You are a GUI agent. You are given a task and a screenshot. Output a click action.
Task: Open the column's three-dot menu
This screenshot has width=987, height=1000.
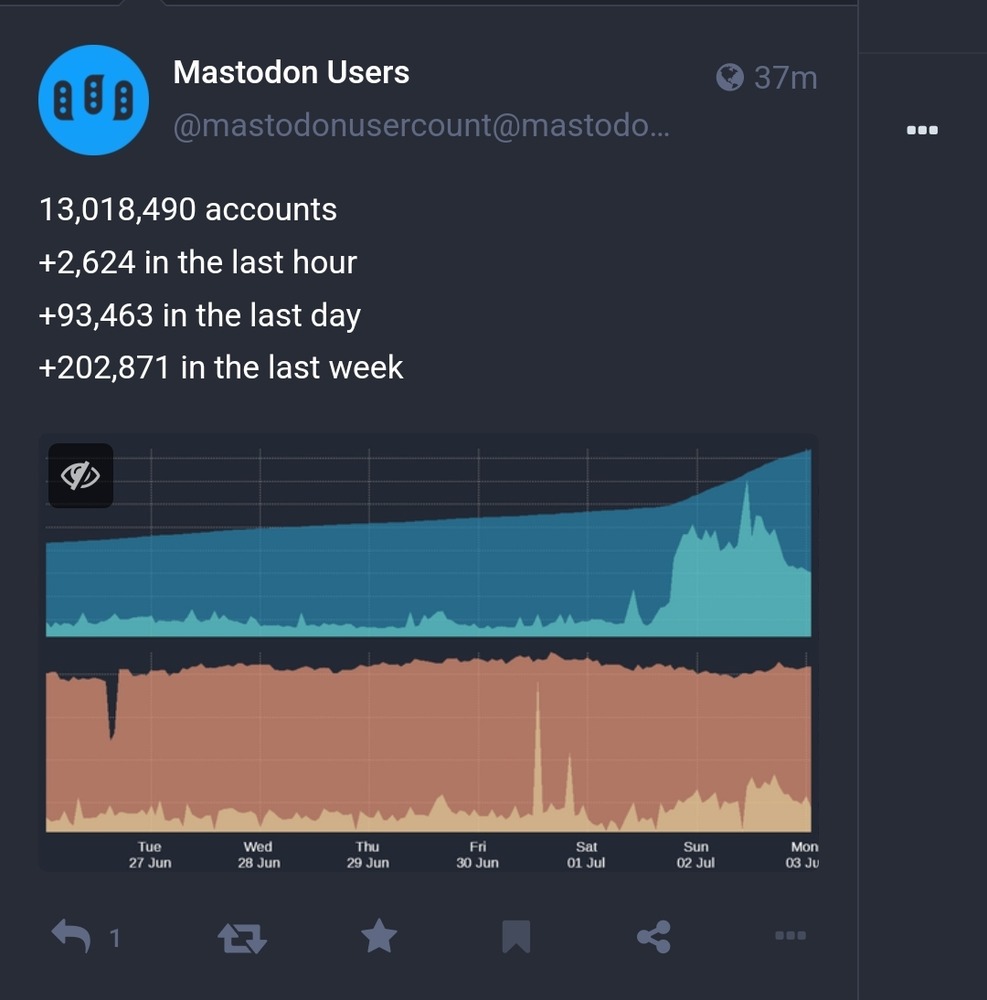pos(922,130)
